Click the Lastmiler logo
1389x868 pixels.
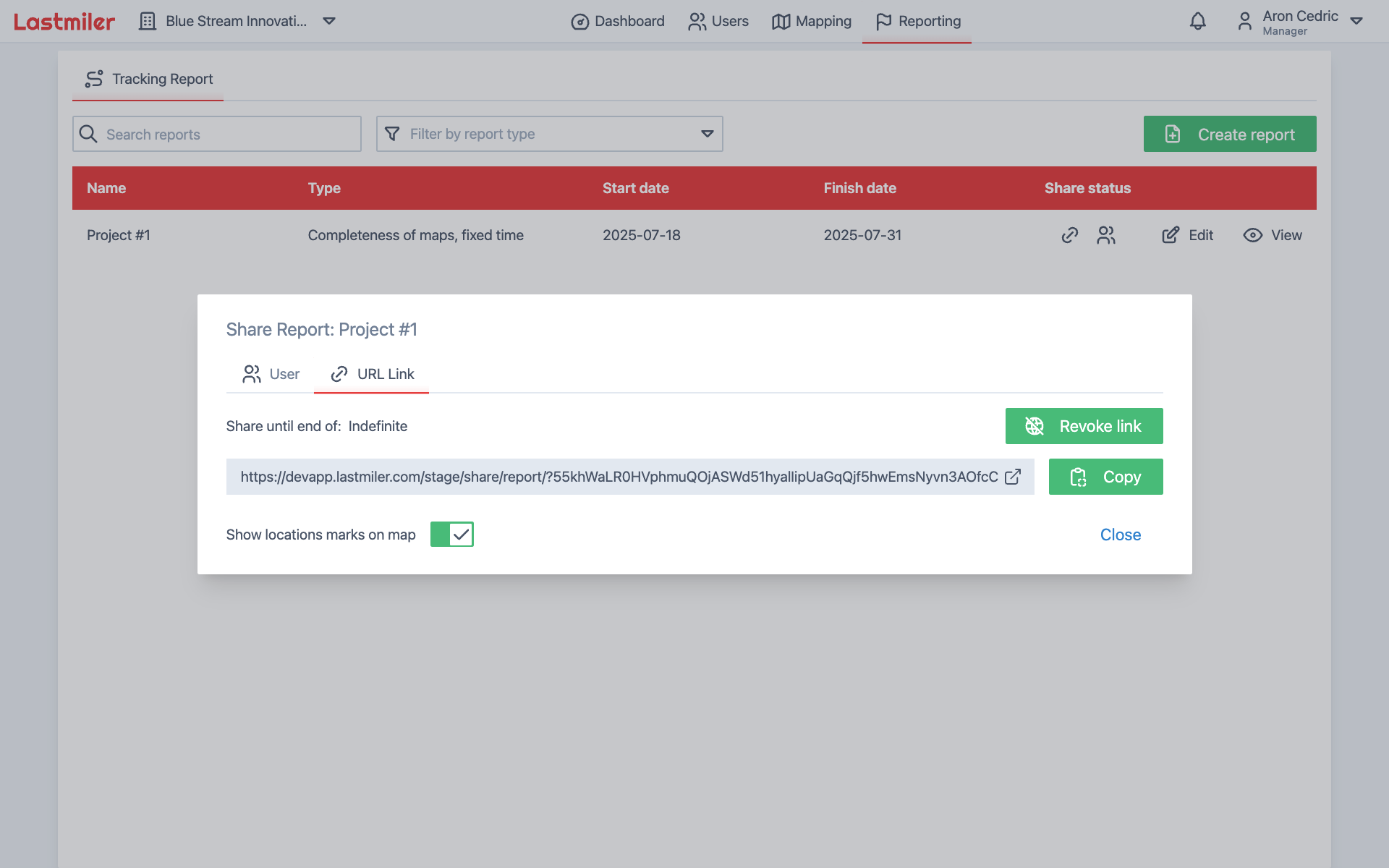[64, 22]
